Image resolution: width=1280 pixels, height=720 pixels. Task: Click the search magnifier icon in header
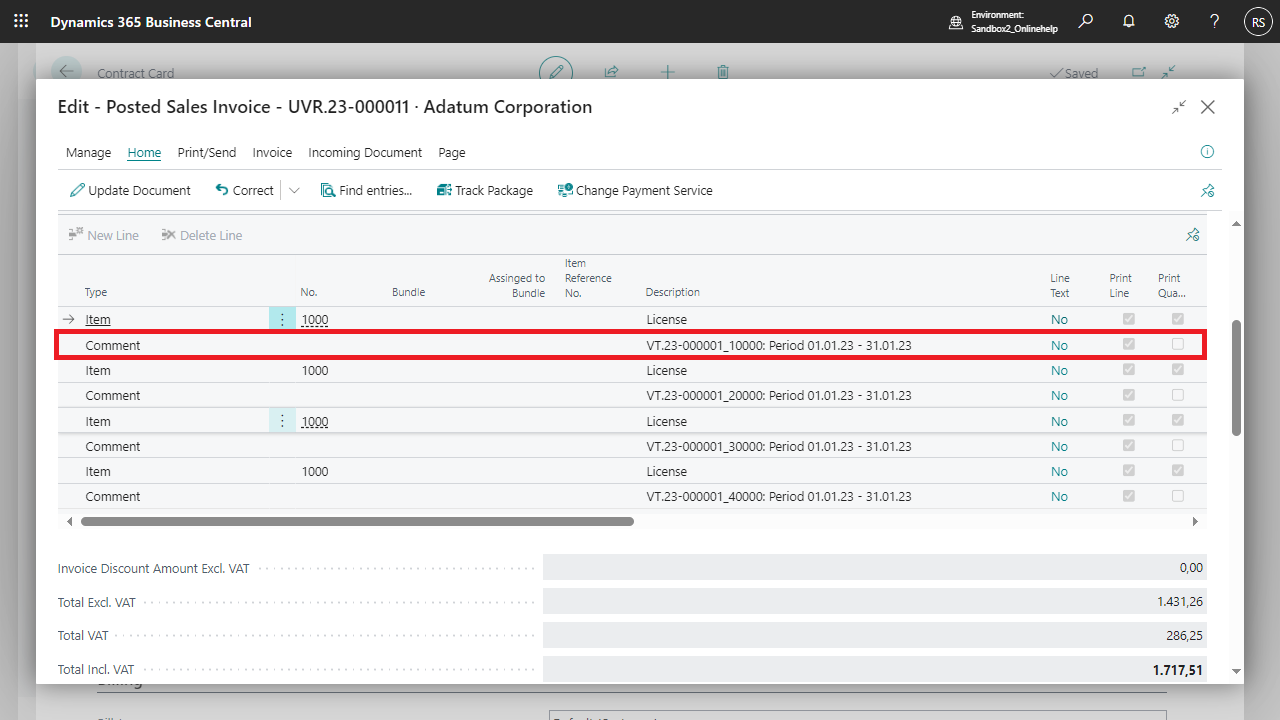click(1086, 21)
